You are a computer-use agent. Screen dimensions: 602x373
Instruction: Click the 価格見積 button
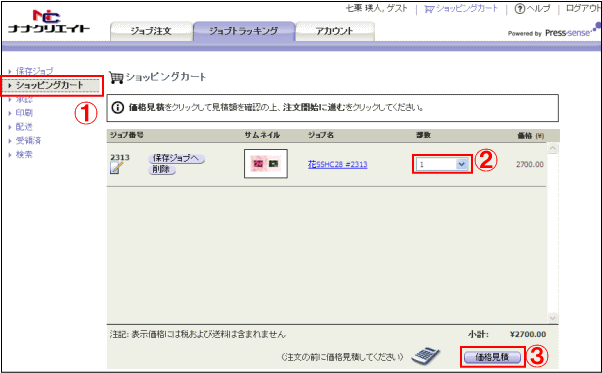[x=492, y=357]
